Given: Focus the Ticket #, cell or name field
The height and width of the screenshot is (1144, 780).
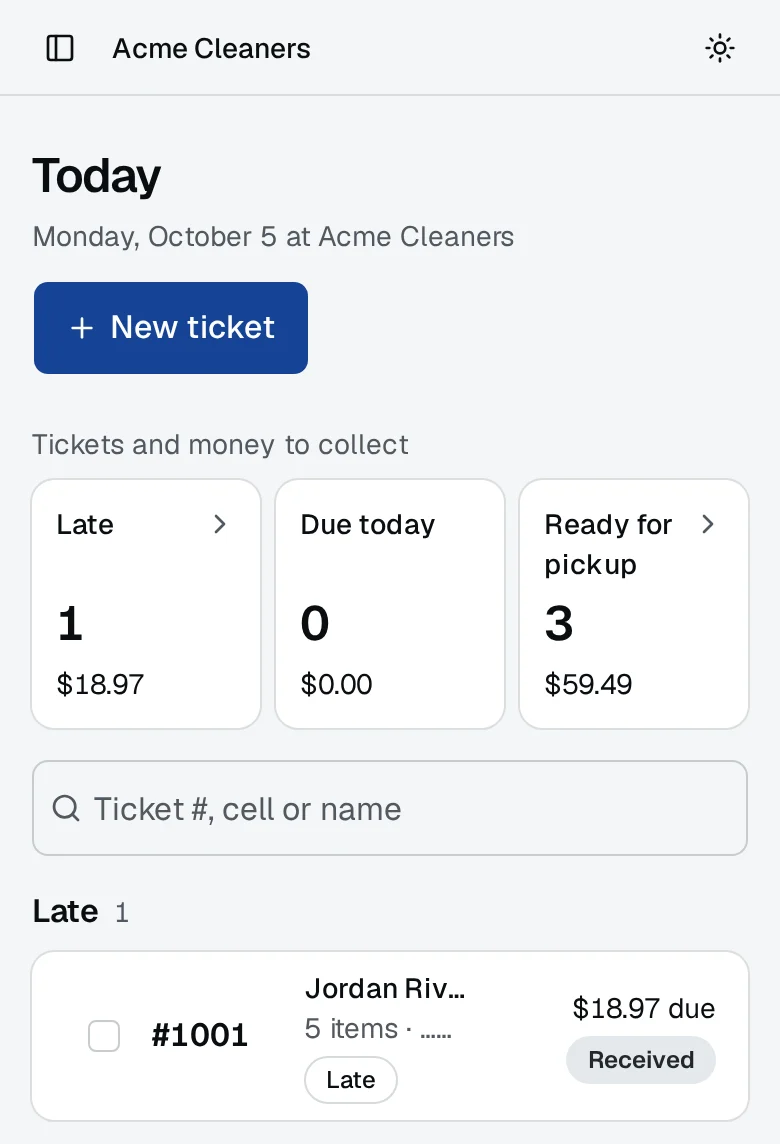Looking at the screenshot, I should click(x=390, y=808).
